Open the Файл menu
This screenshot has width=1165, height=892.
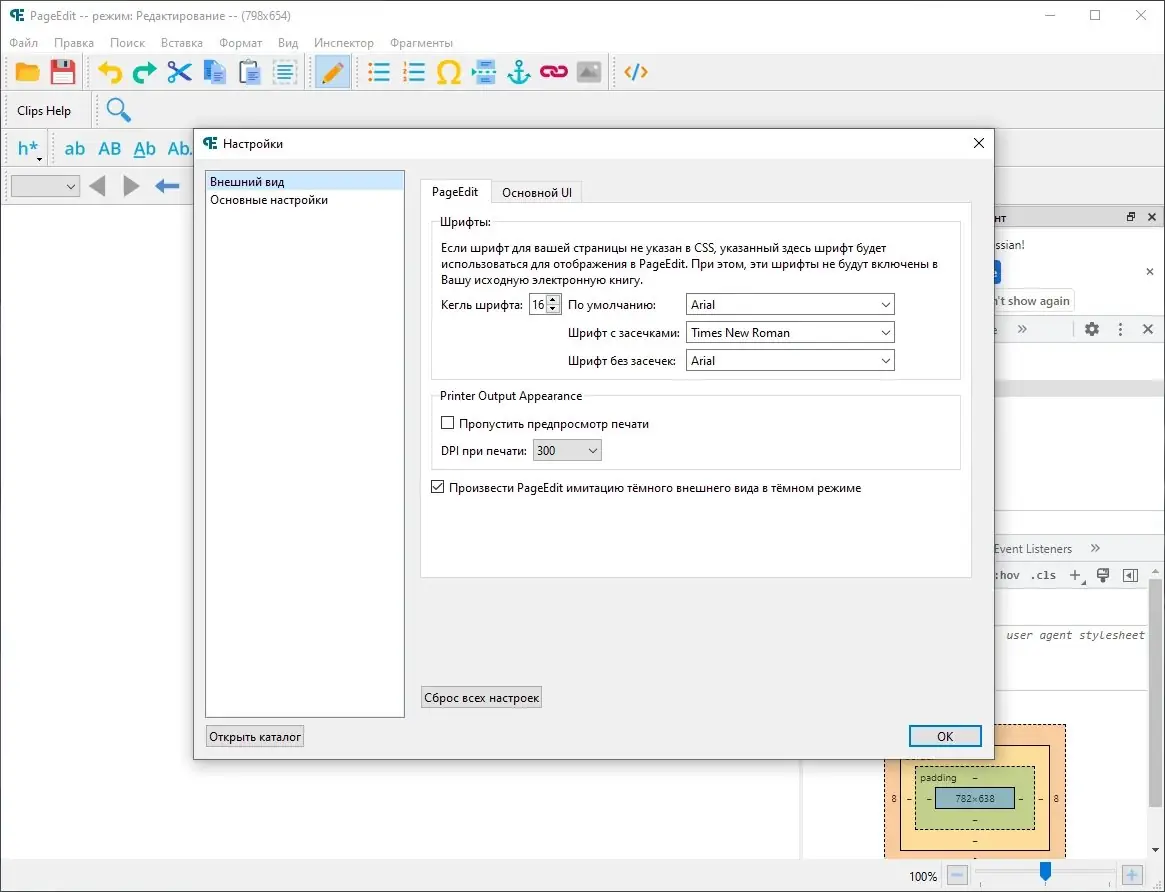click(x=24, y=43)
